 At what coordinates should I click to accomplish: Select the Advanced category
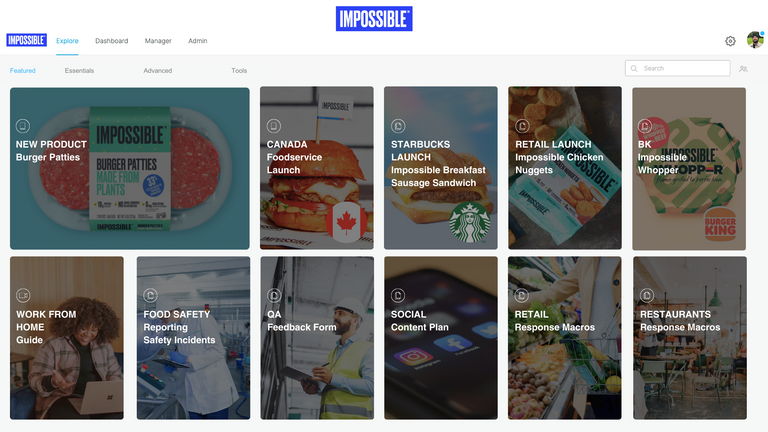click(158, 71)
